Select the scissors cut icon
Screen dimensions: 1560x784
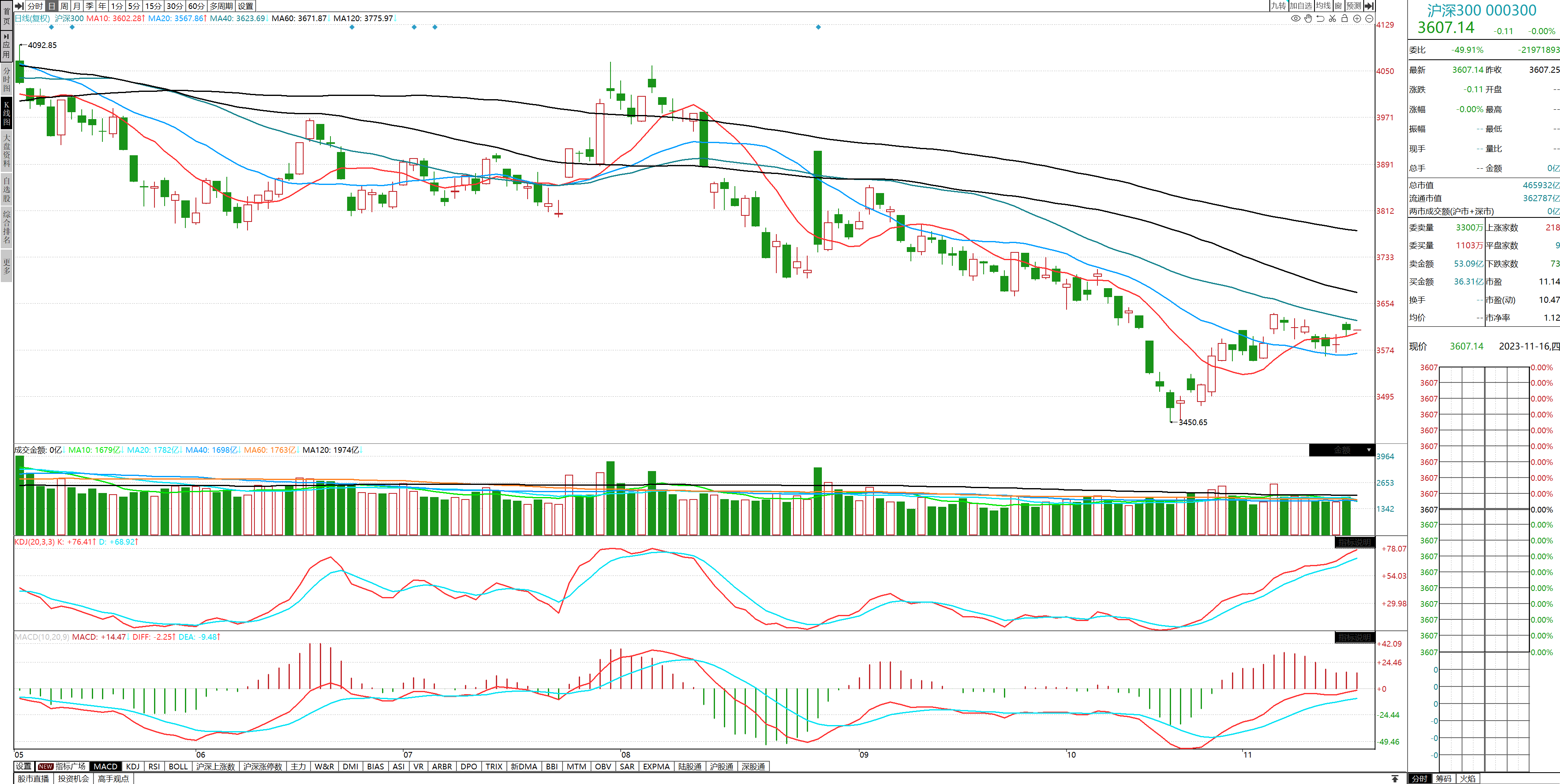1332,18
